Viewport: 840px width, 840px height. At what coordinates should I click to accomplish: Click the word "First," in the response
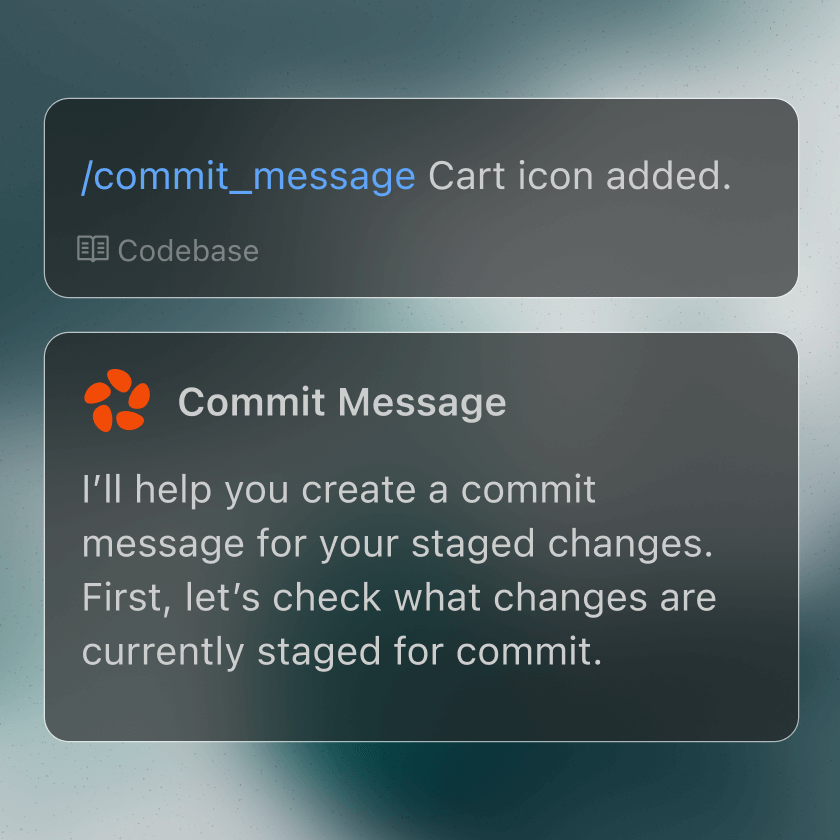point(126,599)
